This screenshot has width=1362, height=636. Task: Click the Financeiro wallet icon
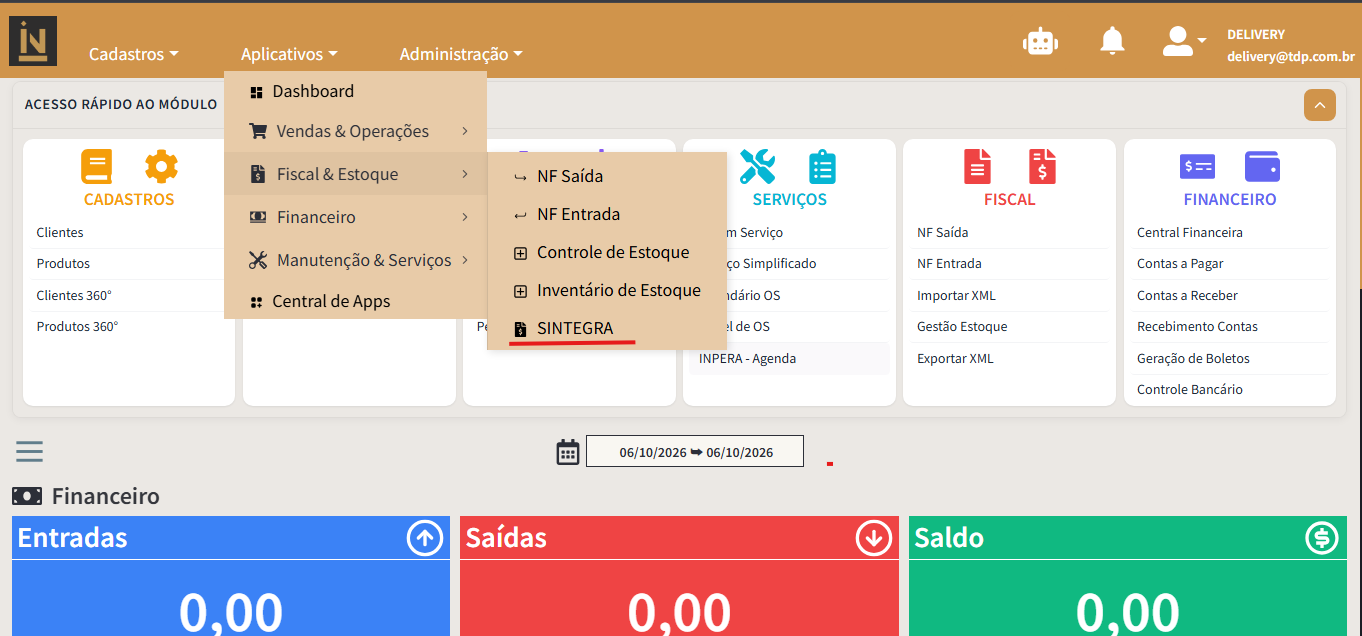(x=1262, y=166)
